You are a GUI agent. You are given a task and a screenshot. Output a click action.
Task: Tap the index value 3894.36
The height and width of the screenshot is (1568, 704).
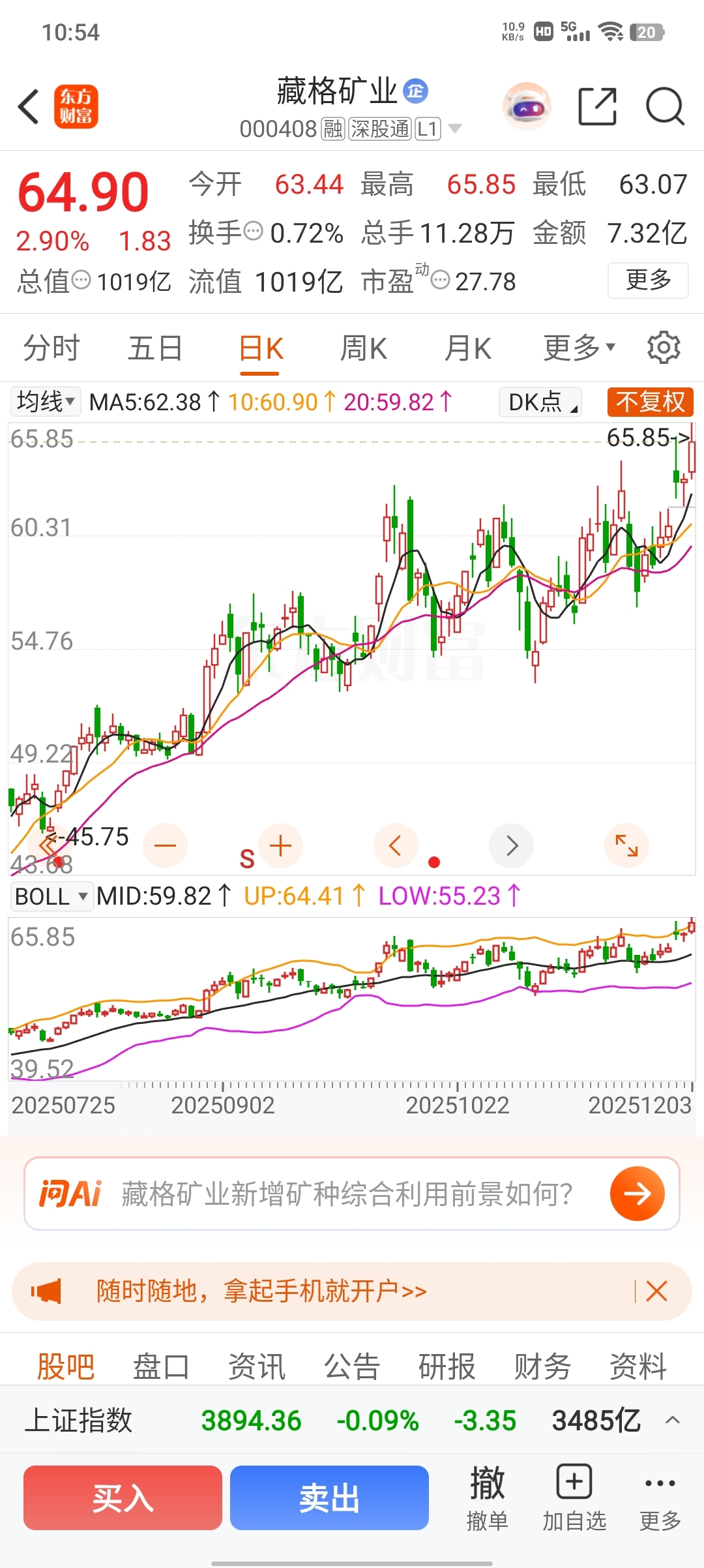(x=252, y=1420)
